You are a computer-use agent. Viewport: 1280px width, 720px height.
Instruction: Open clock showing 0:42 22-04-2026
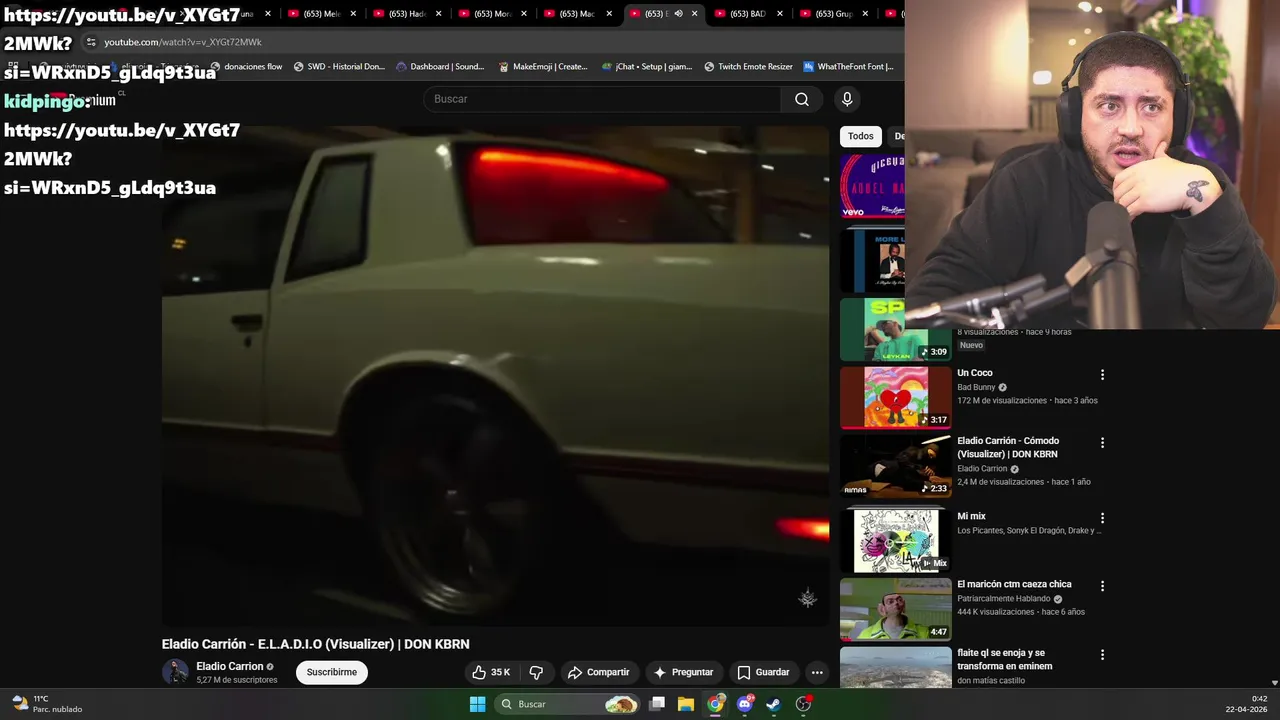[x=1246, y=704]
